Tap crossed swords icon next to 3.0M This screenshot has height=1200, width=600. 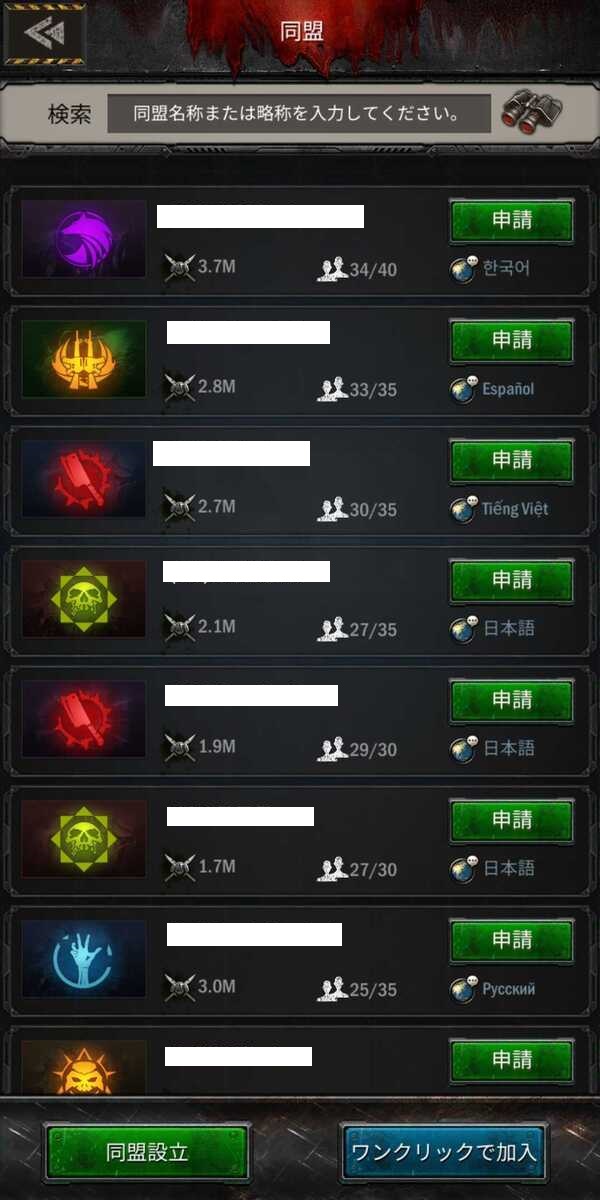179,988
